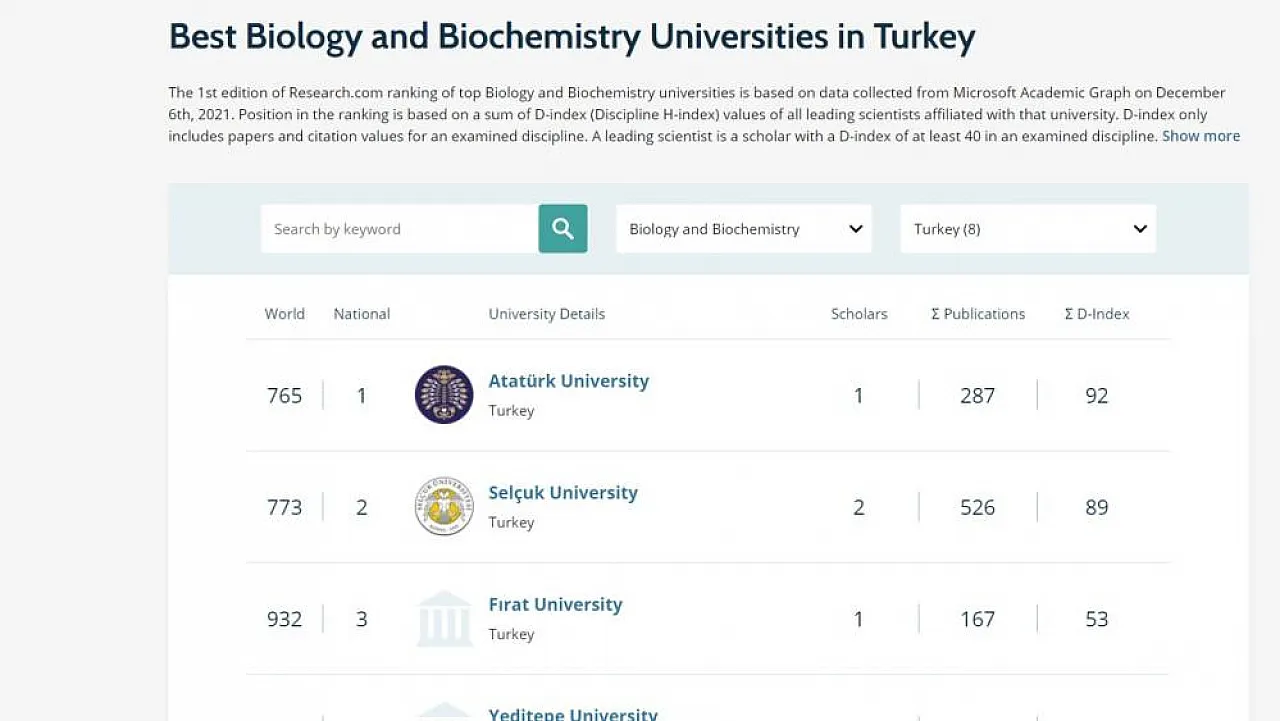Click Fırat University placeholder building icon
Viewport: 1280px width, 721px height.
(444, 618)
